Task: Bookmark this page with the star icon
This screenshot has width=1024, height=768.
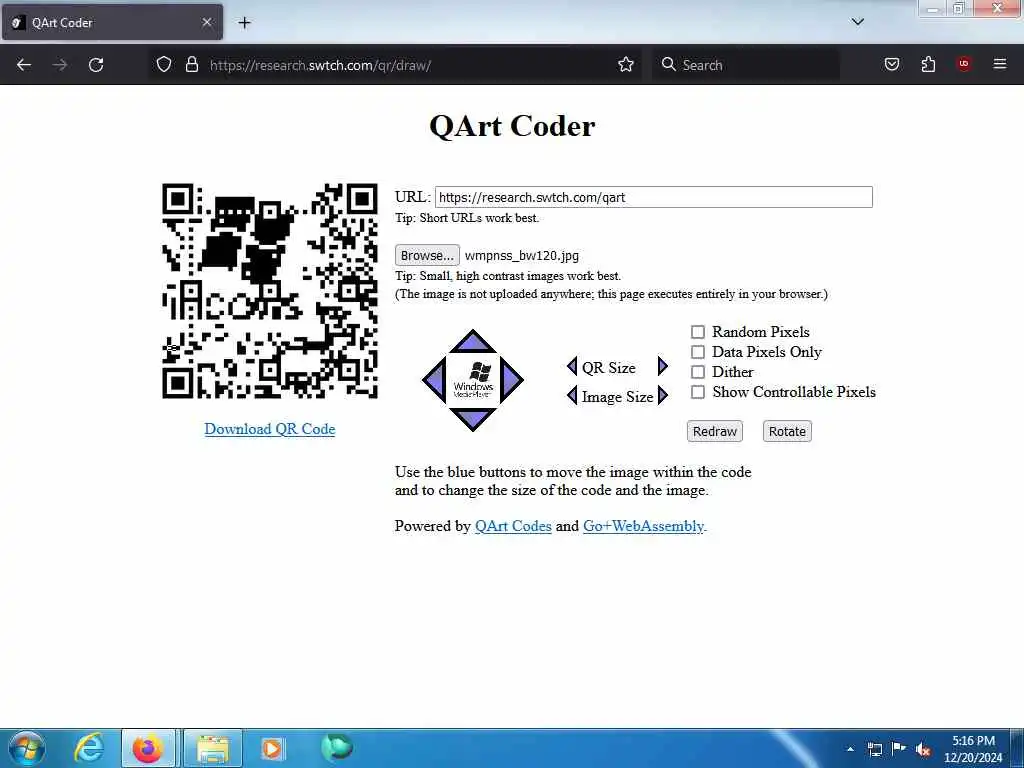Action: click(626, 64)
